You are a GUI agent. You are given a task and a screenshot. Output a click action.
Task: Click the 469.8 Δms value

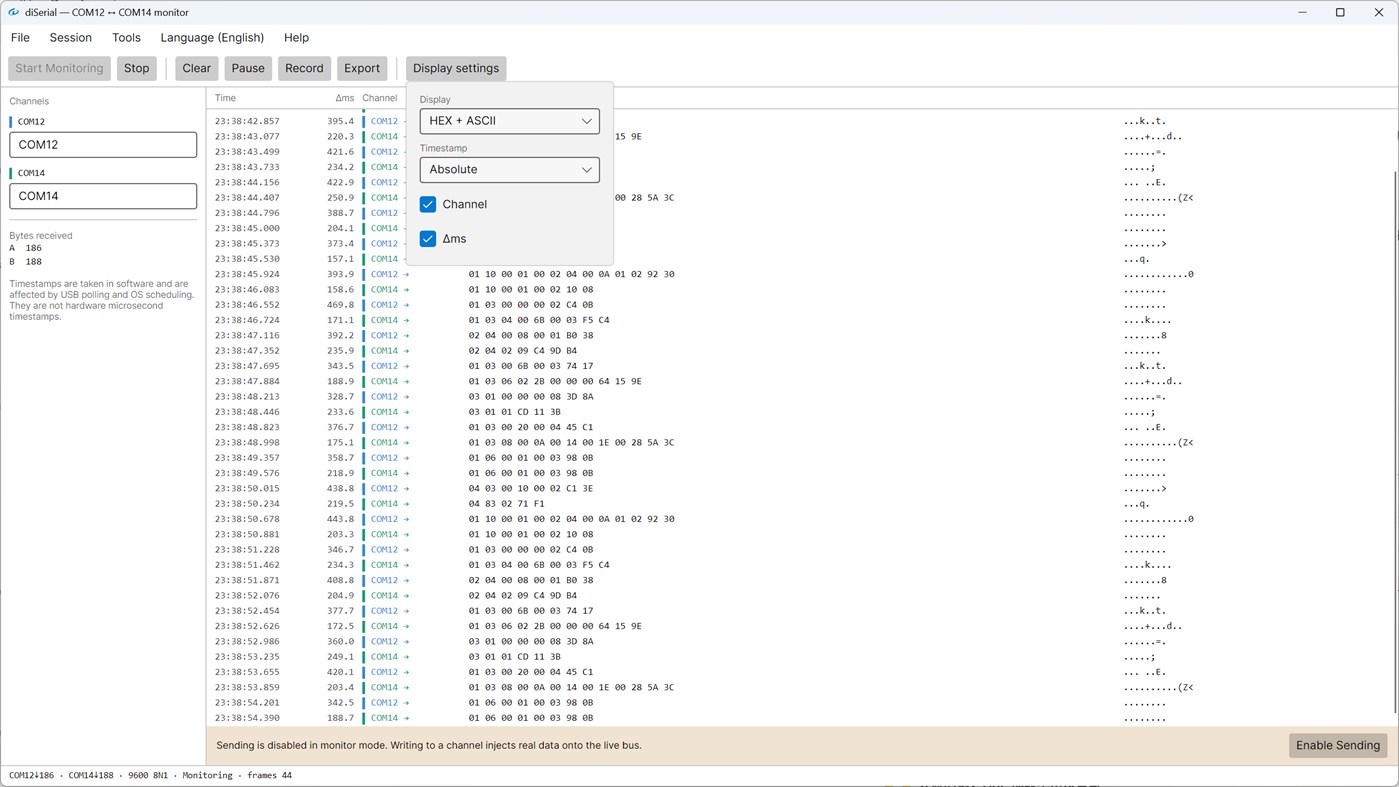(x=340, y=305)
